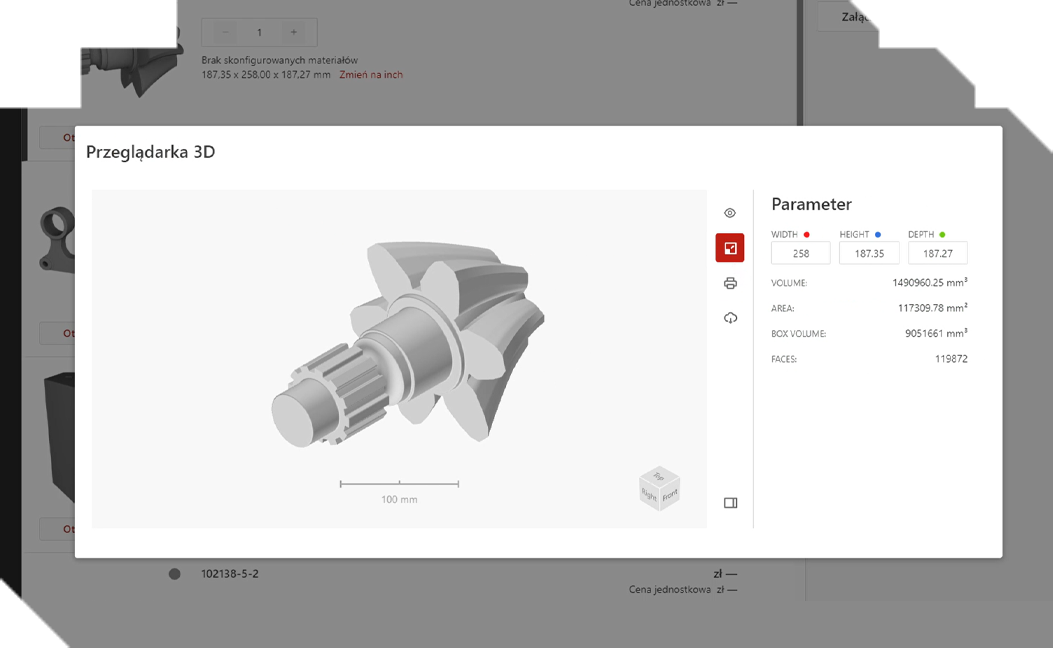Click the HEIGHT value field
The width and height of the screenshot is (1053, 648).
coord(868,254)
